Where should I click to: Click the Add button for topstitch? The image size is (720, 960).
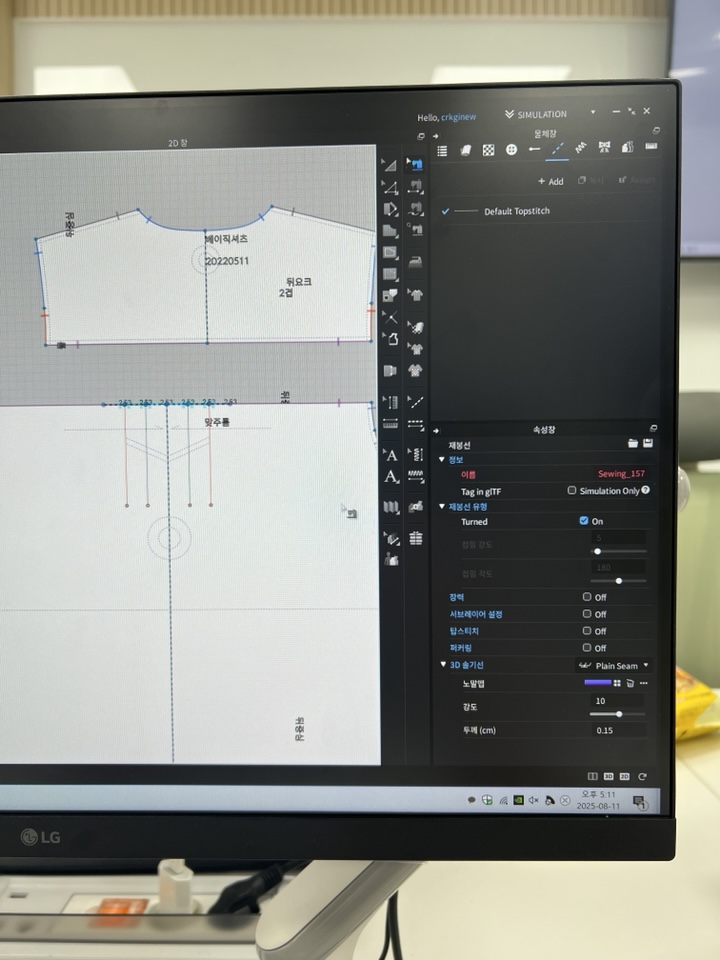click(550, 181)
